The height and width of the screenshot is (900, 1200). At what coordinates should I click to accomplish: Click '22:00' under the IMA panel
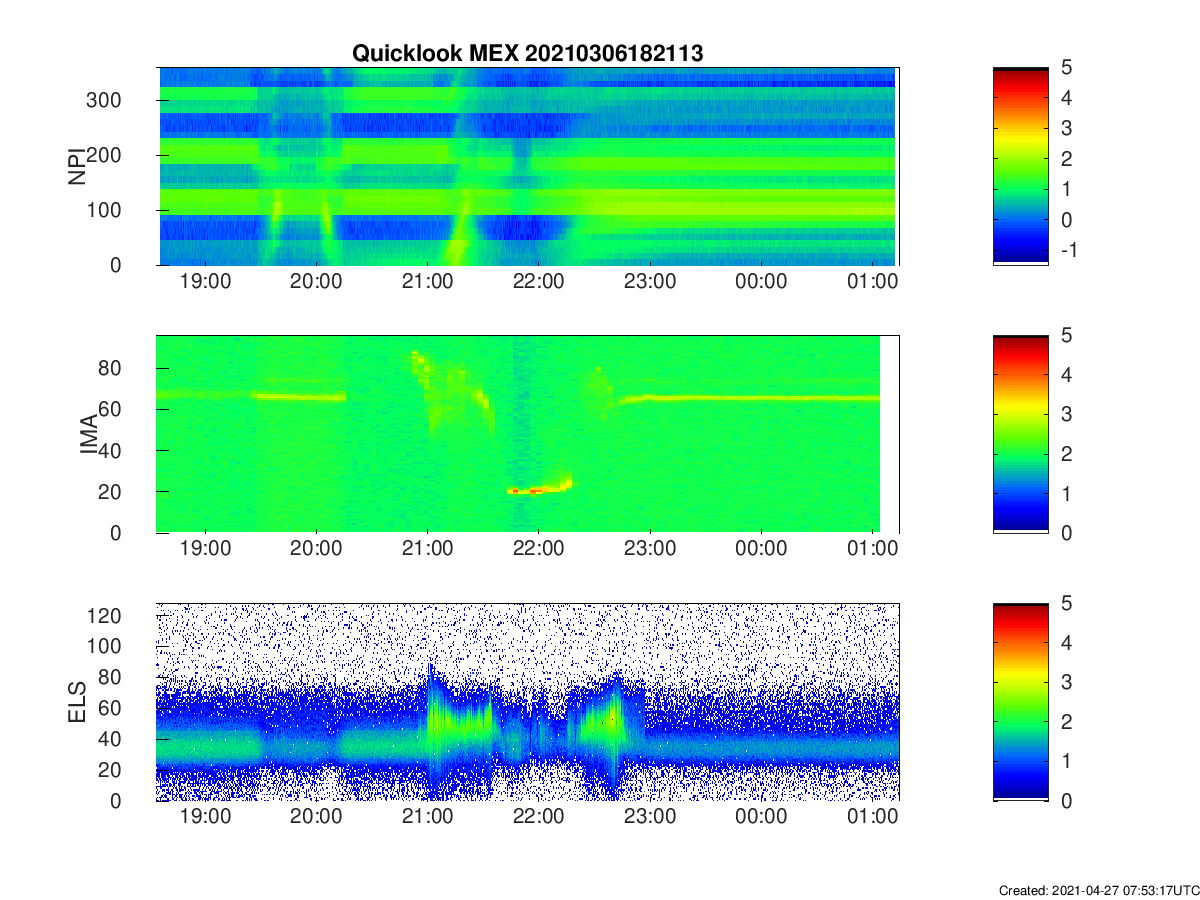coord(538,550)
